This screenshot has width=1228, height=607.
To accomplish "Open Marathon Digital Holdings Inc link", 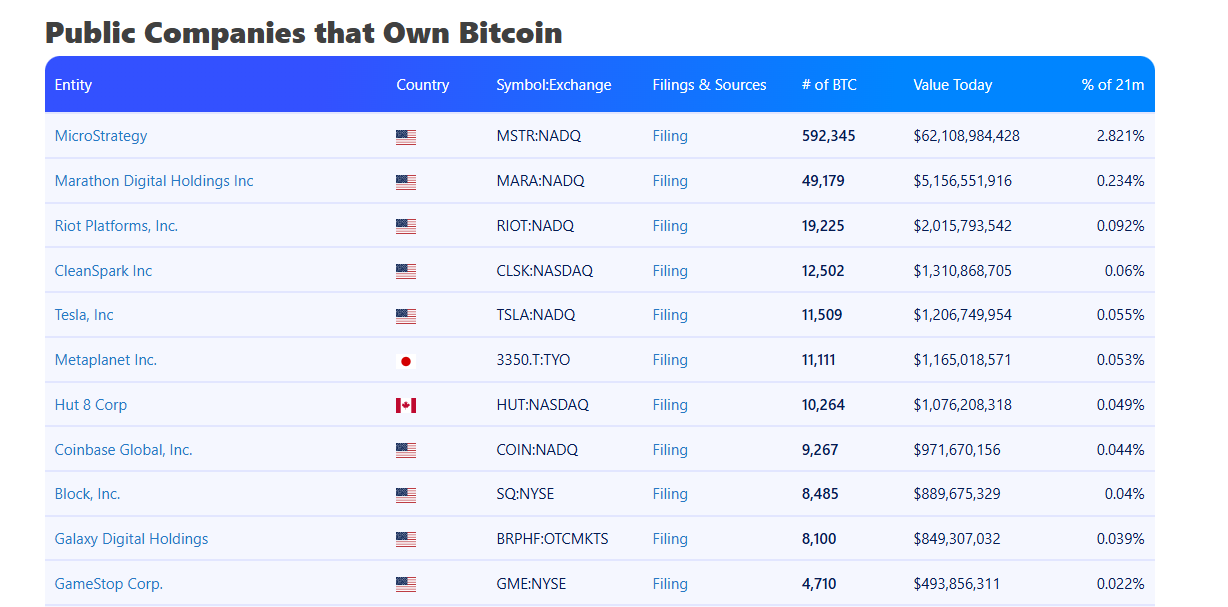I will [x=154, y=181].
